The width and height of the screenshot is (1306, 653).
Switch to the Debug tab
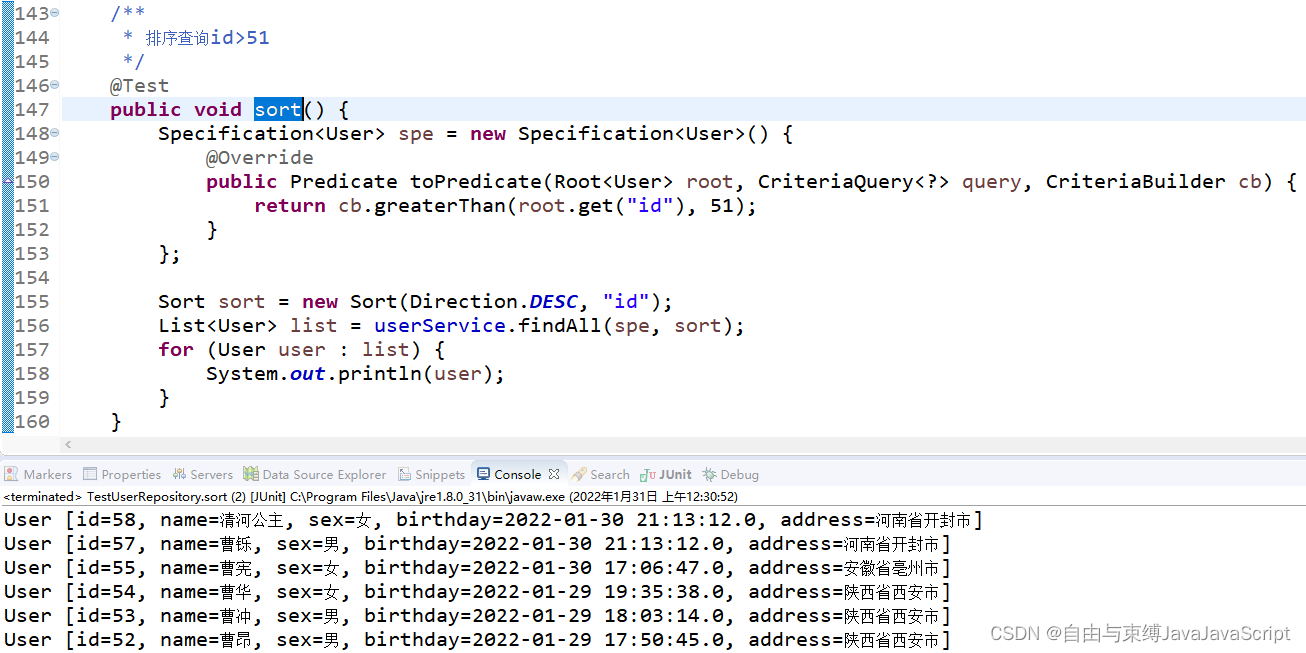pos(731,474)
